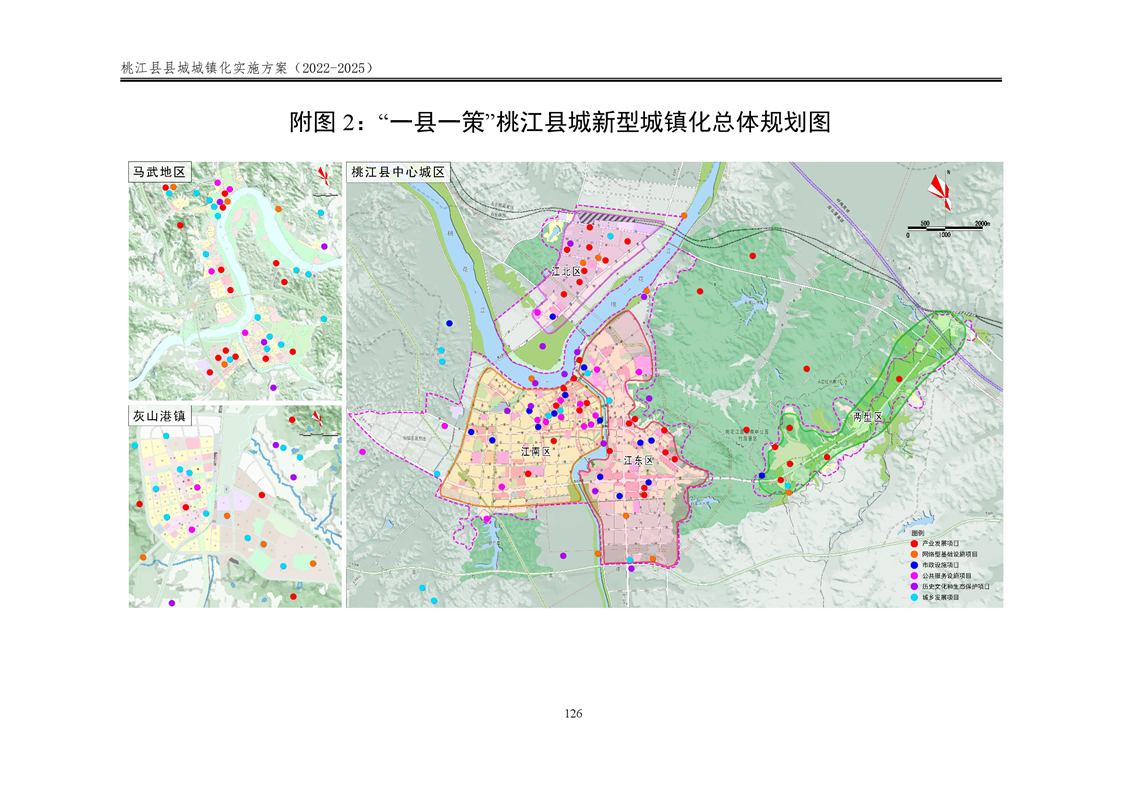Click the 灰山港镇 inset title box
The height and width of the screenshot is (793, 1122).
pyautogui.click(x=160, y=415)
